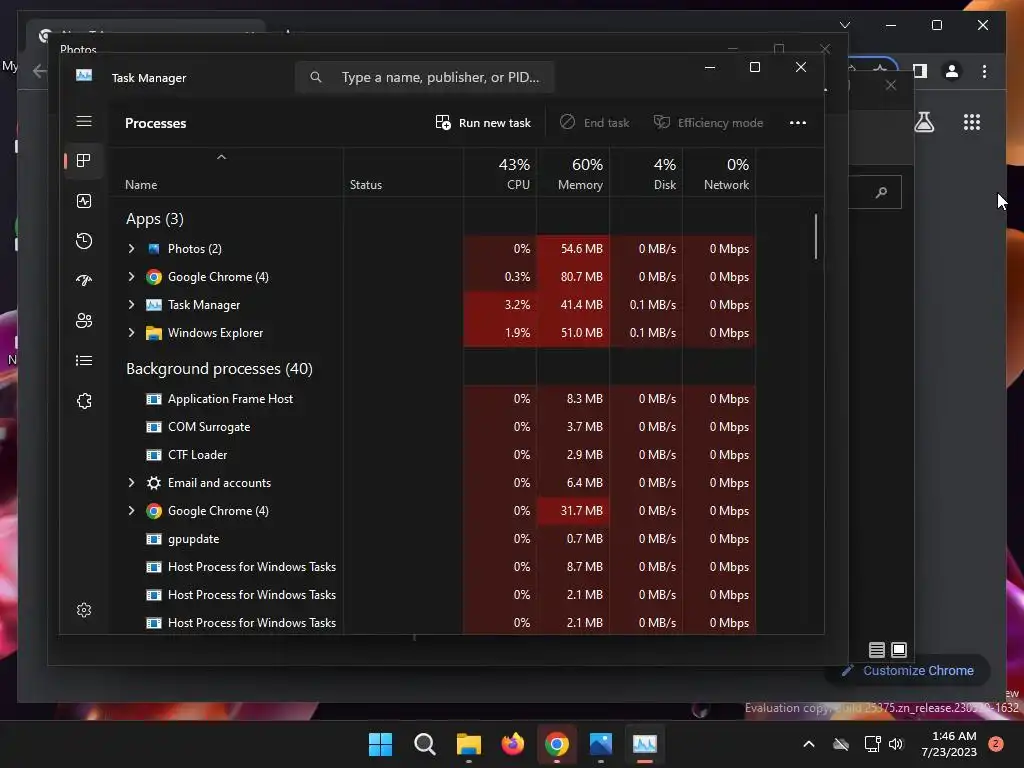
Task: Expand Google Chrome (4) under Apps
Action: 131,277
